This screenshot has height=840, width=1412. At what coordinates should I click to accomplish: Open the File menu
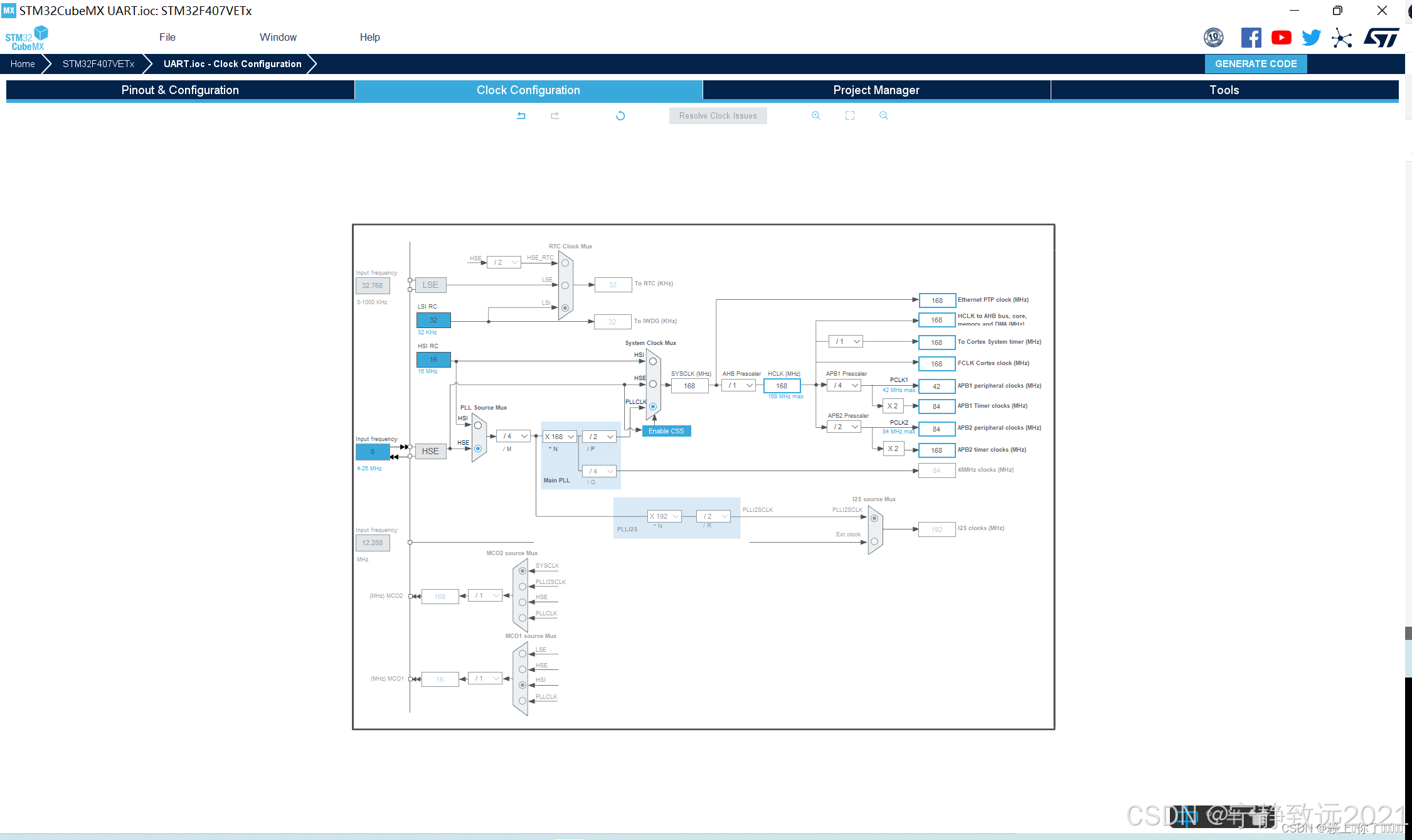pos(167,38)
